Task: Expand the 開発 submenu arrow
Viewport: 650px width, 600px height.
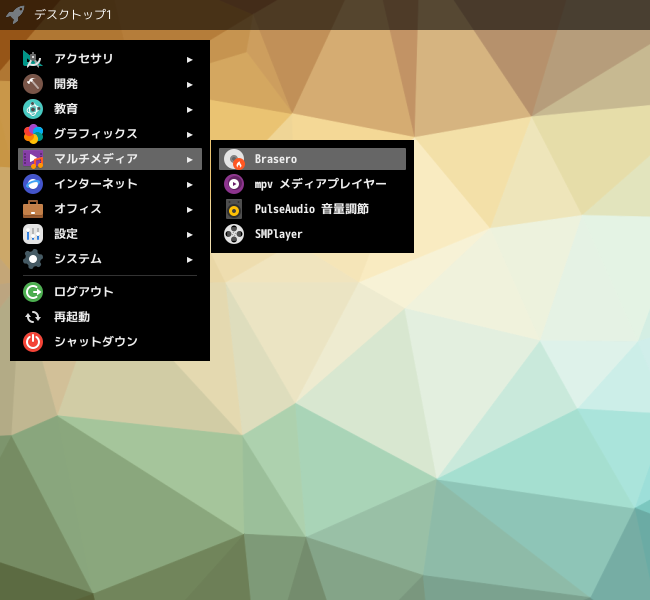Action: point(189,85)
